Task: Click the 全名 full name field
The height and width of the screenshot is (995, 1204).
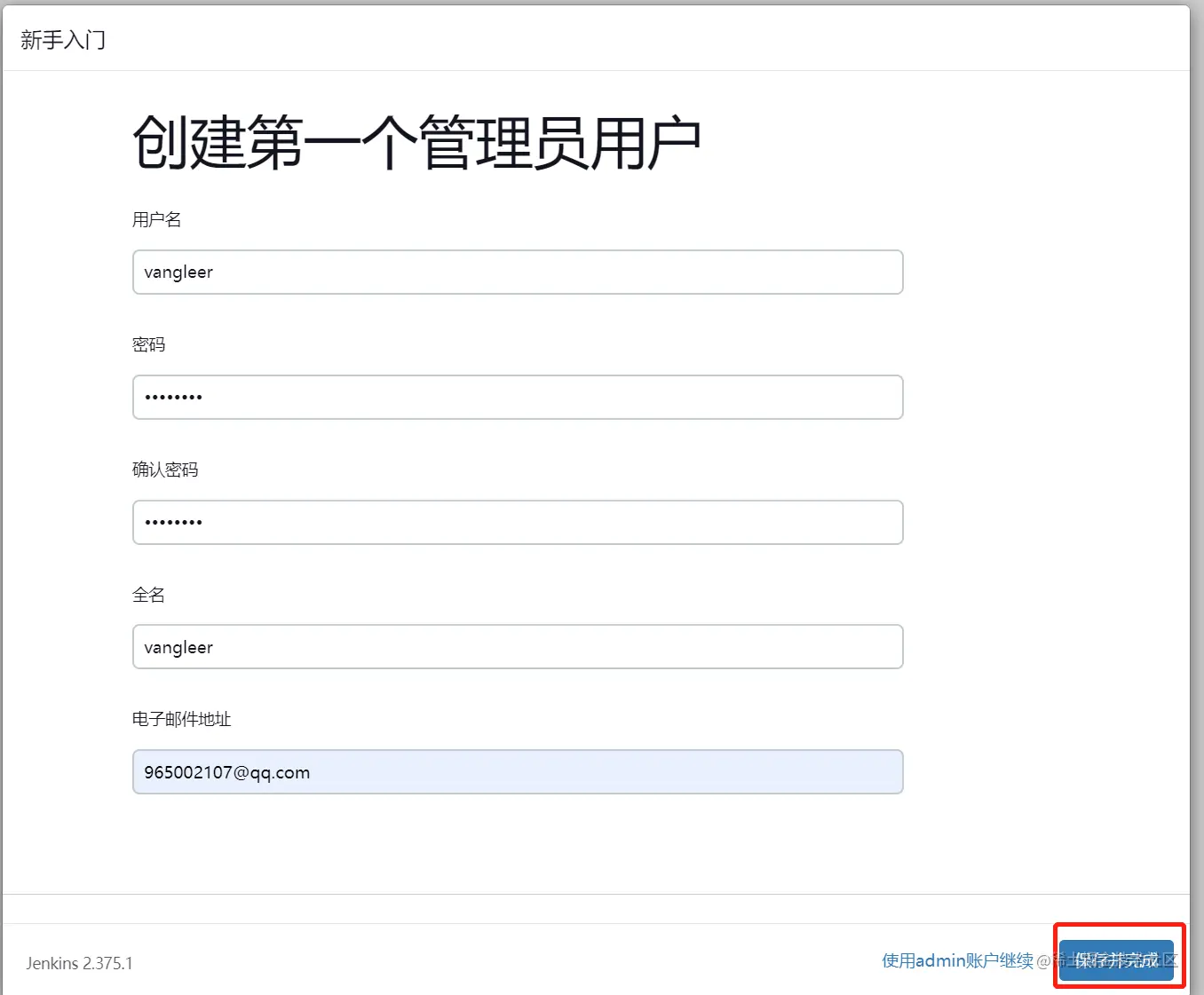Action: 518,647
